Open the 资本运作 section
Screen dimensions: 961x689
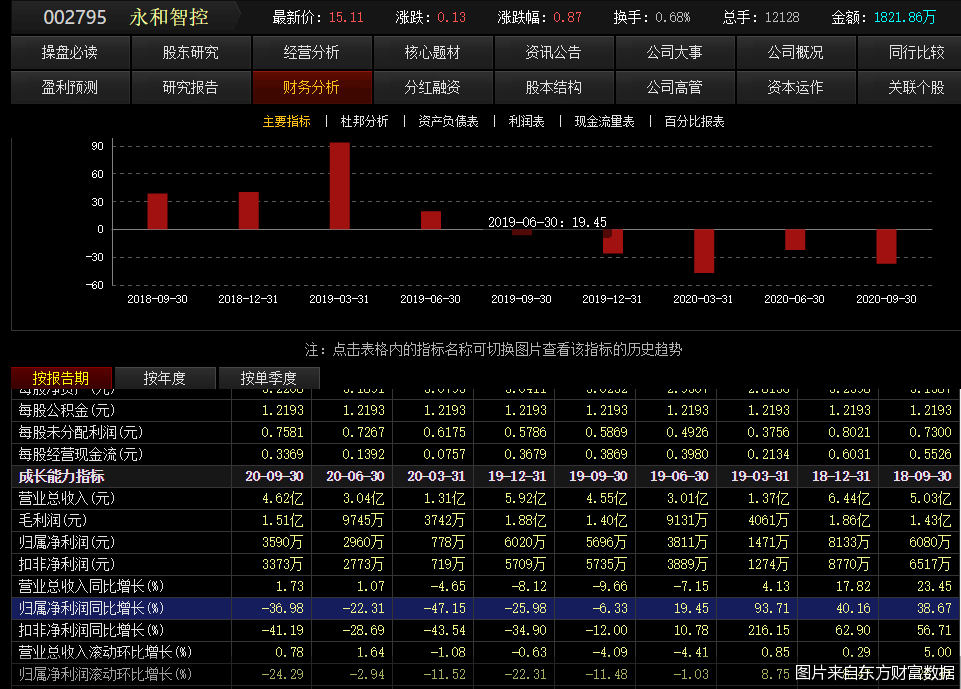pos(795,88)
